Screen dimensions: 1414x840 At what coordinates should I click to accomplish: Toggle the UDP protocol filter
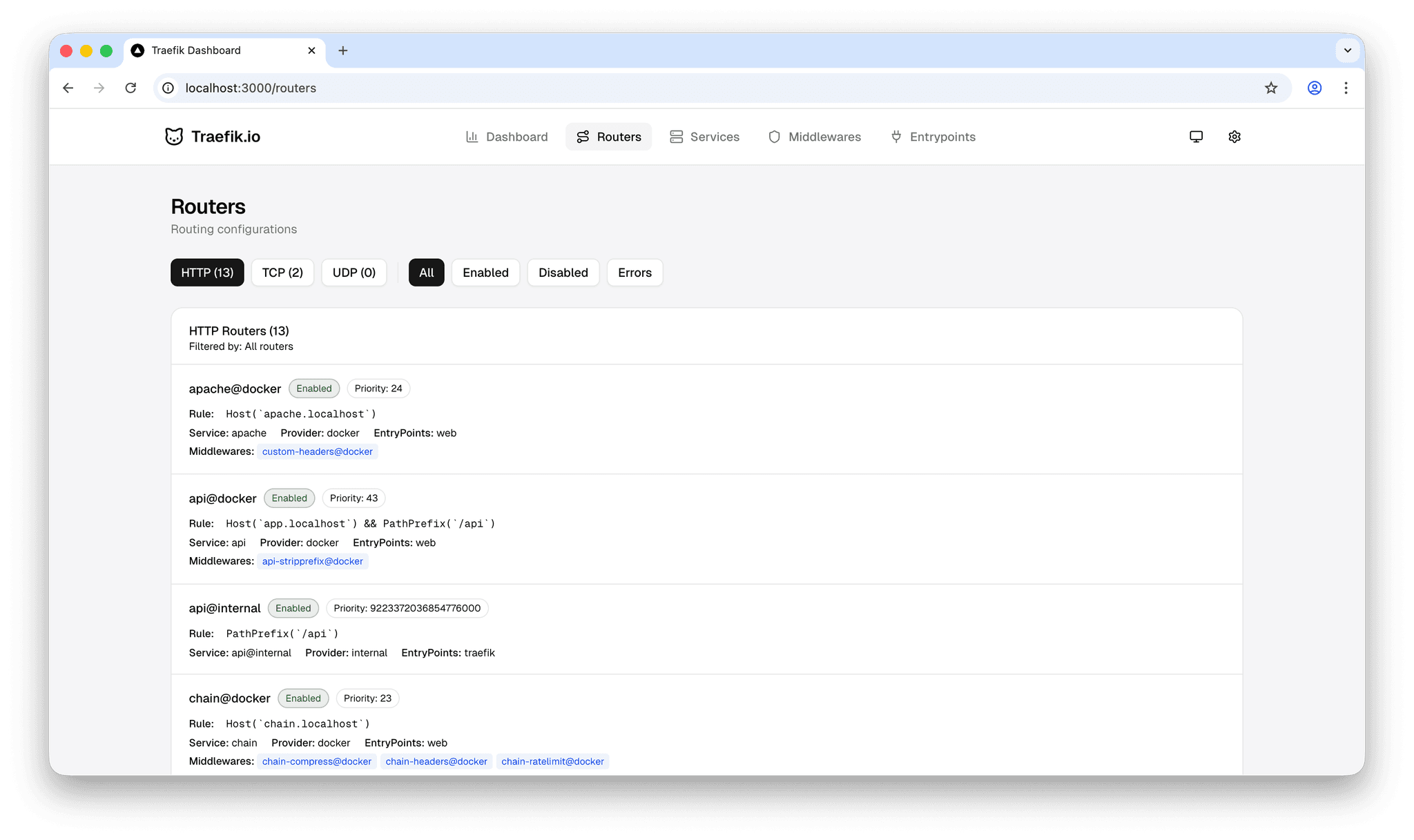pyautogui.click(x=353, y=272)
